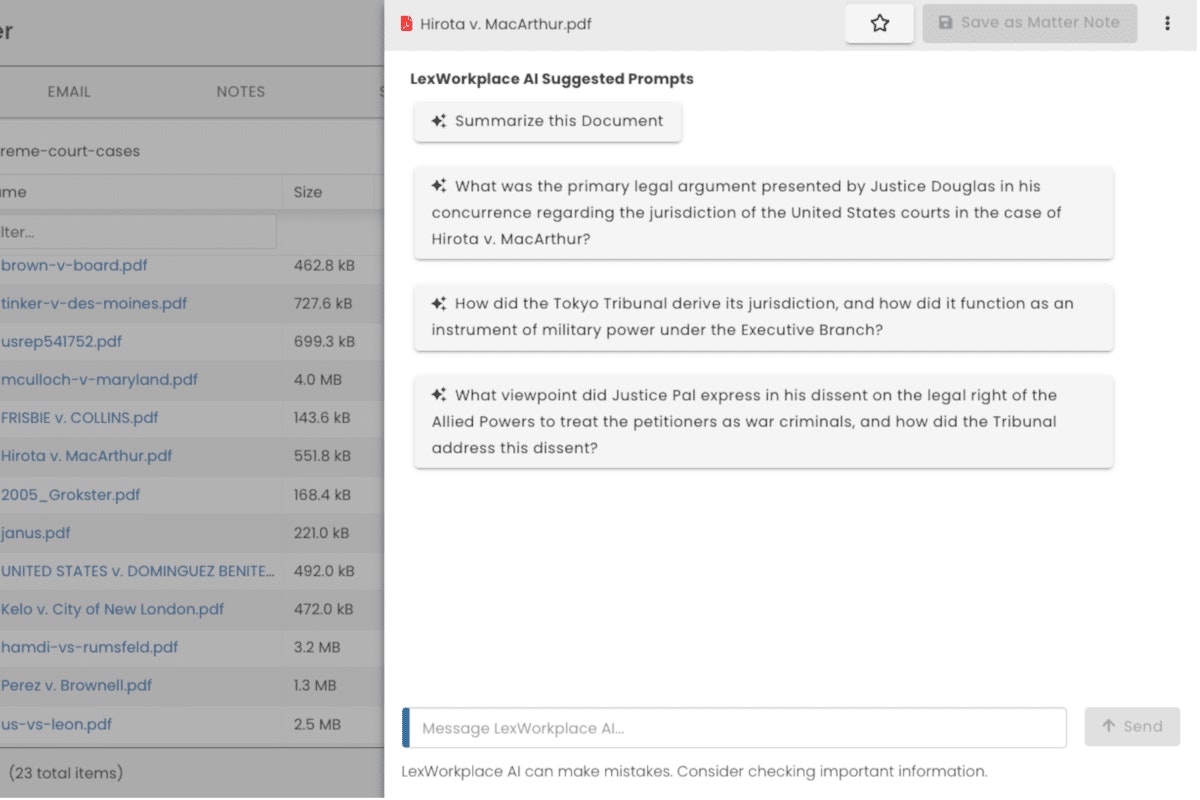
Task: Click Save as Matter Note button
Action: click(x=1029, y=23)
